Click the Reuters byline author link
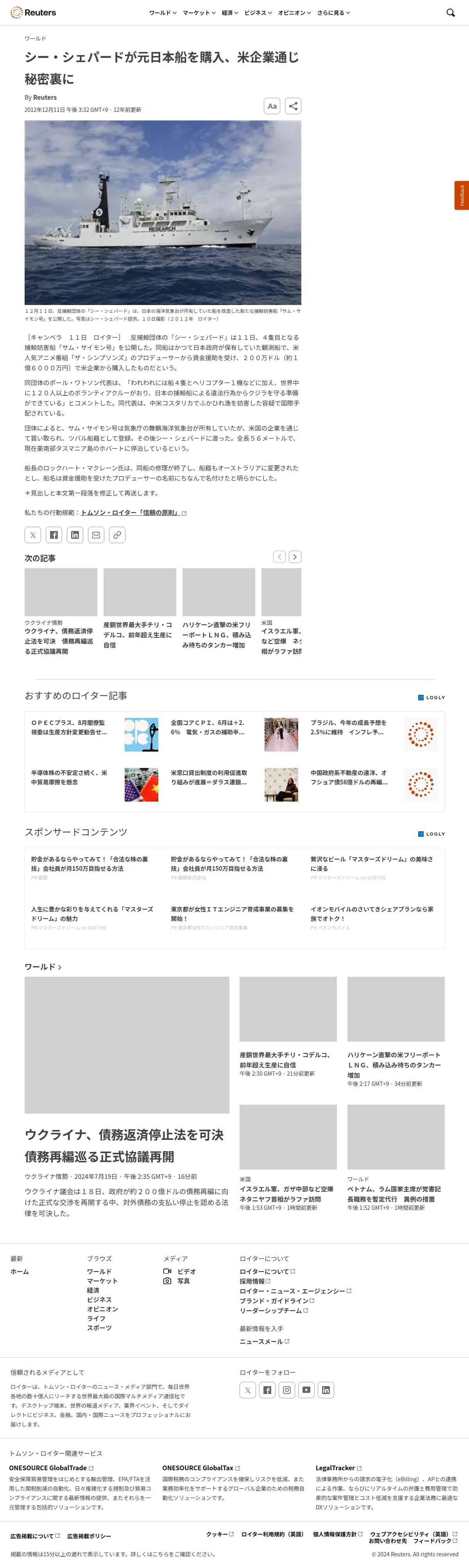Image resolution: width=469 pixels, height=1568 pixels. [x=45, y=97]
